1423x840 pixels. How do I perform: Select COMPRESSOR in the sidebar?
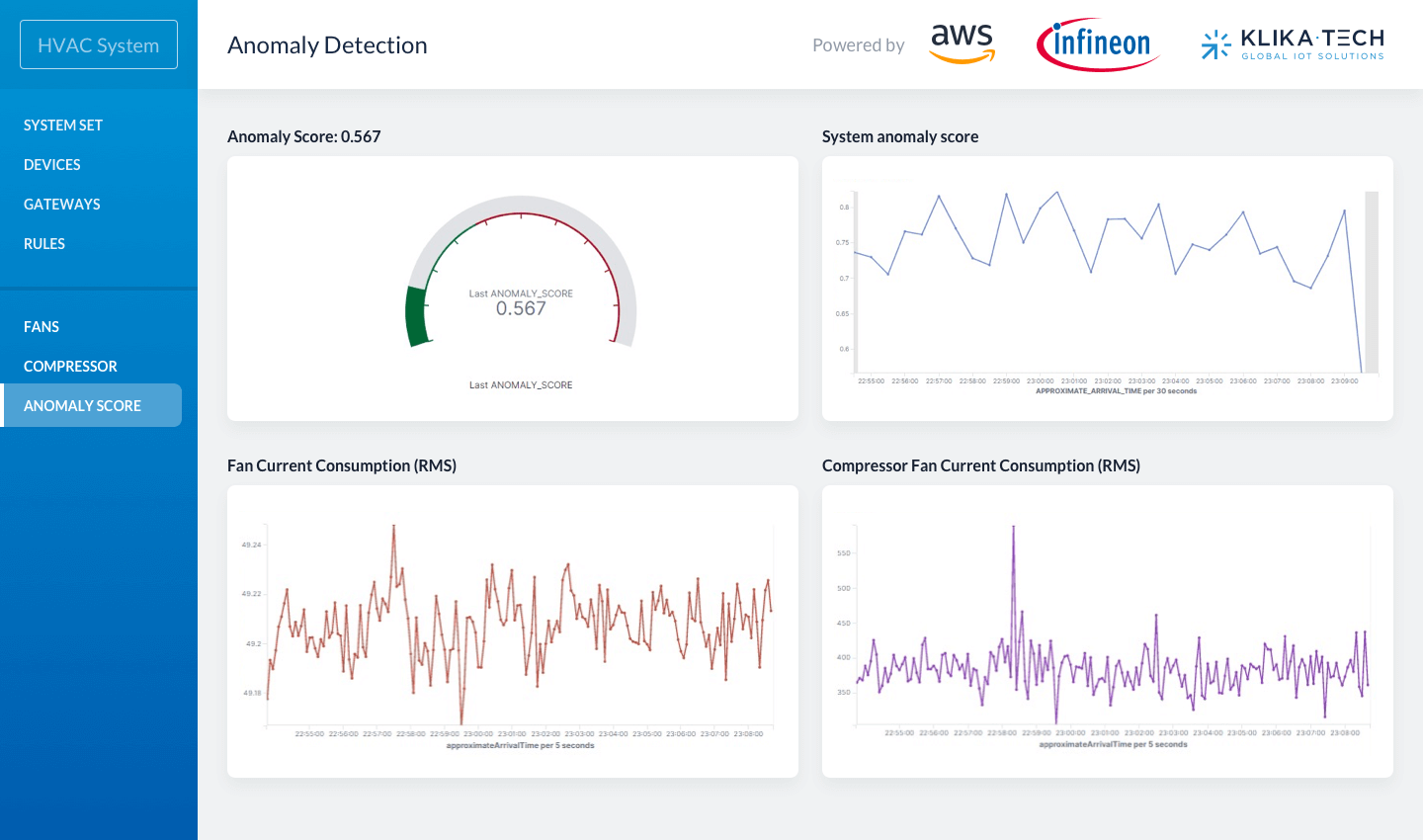(x=70, y=367)
